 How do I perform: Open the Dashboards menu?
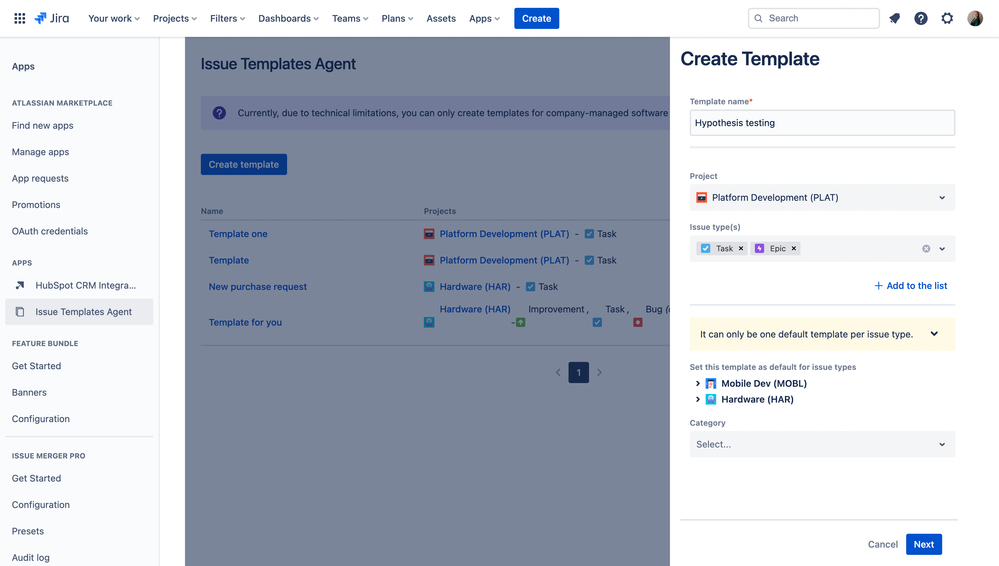coord(289,18)
